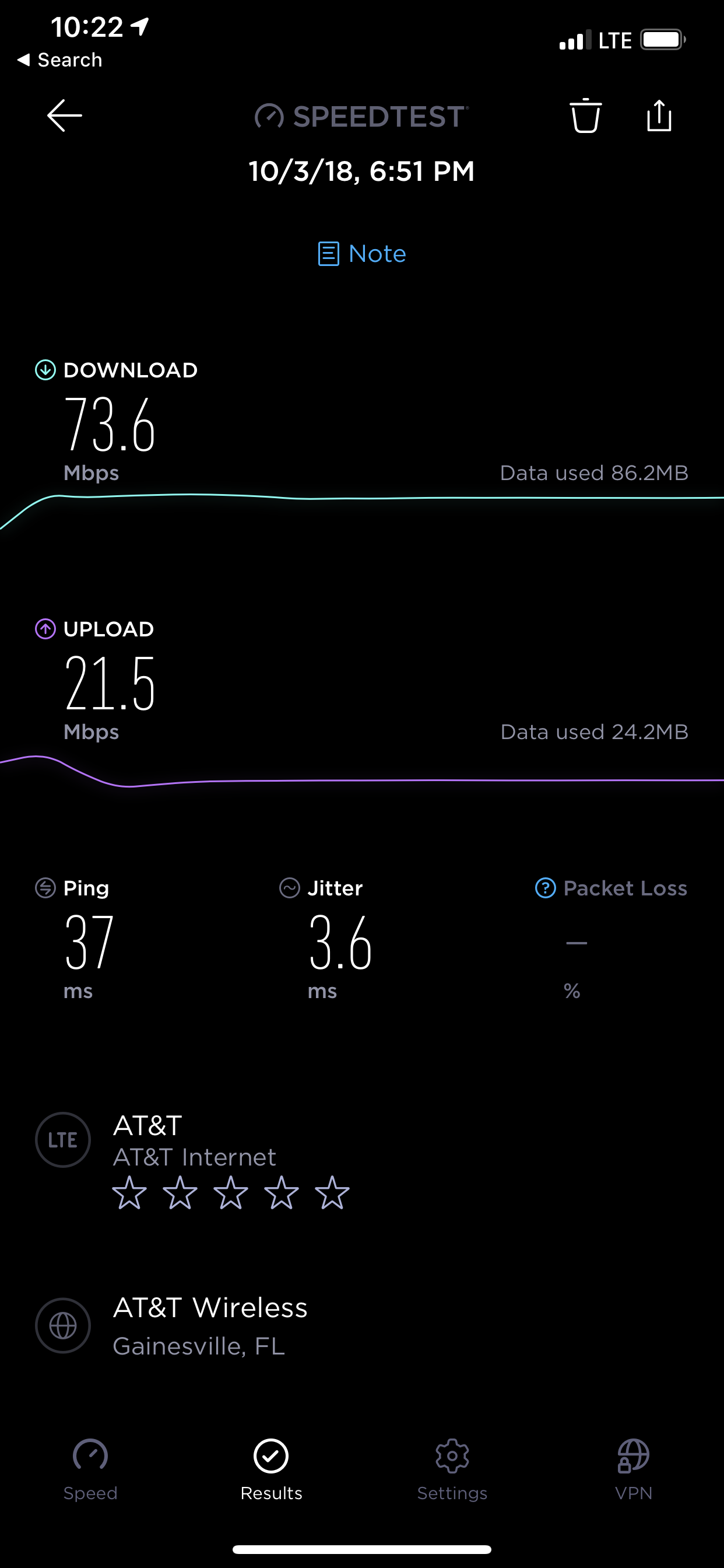
Task: Rate AT&T with the fifth star
Action: (x=332, y=1192)
